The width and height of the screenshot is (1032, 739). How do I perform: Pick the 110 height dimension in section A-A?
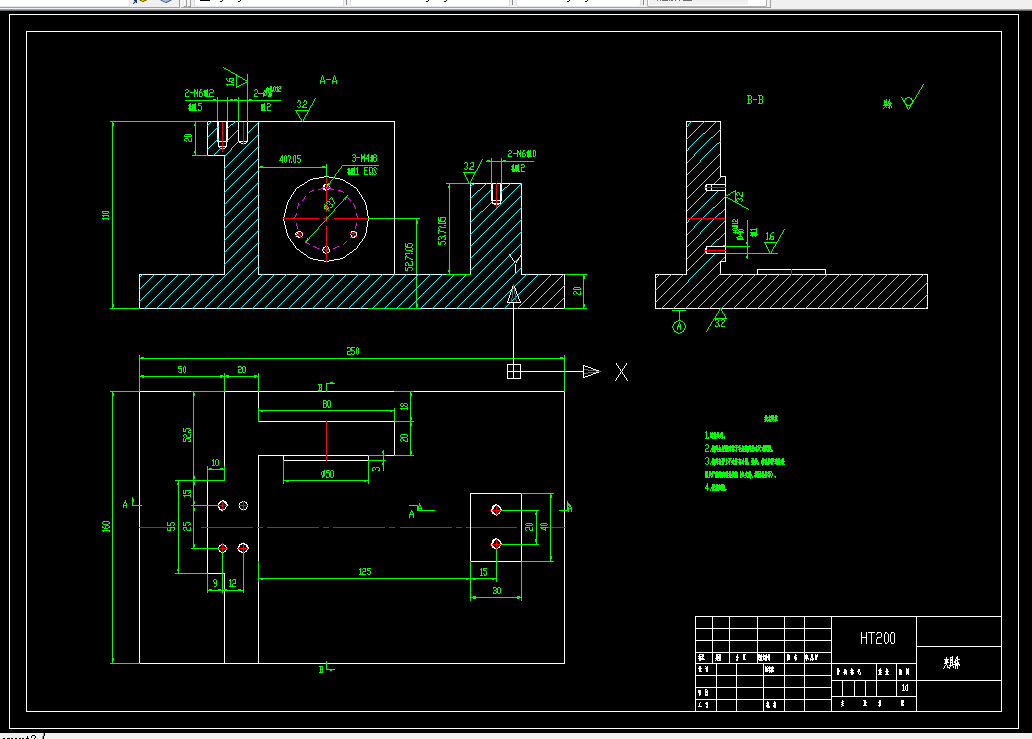106,215
